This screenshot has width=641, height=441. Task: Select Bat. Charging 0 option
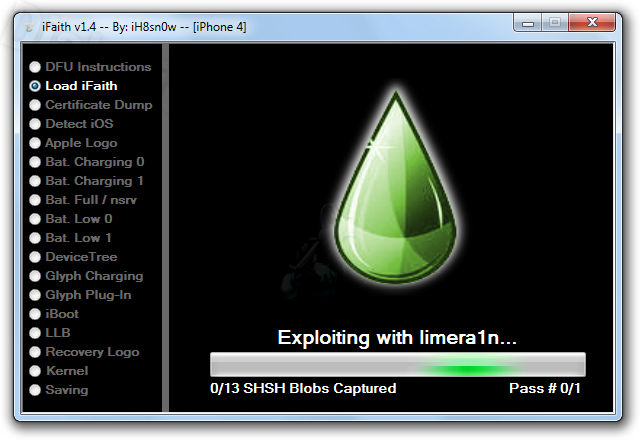point(35,162)
